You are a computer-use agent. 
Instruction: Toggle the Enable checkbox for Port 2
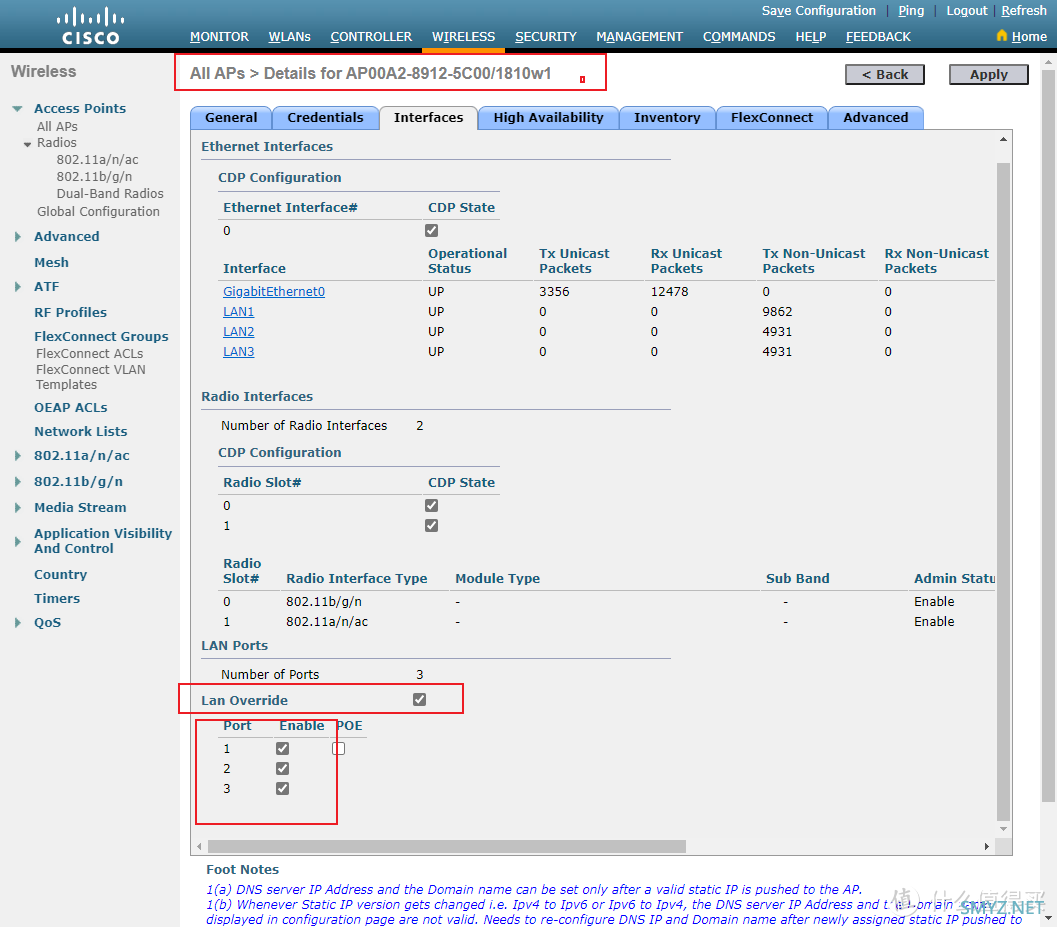click(x=282, y=768)
